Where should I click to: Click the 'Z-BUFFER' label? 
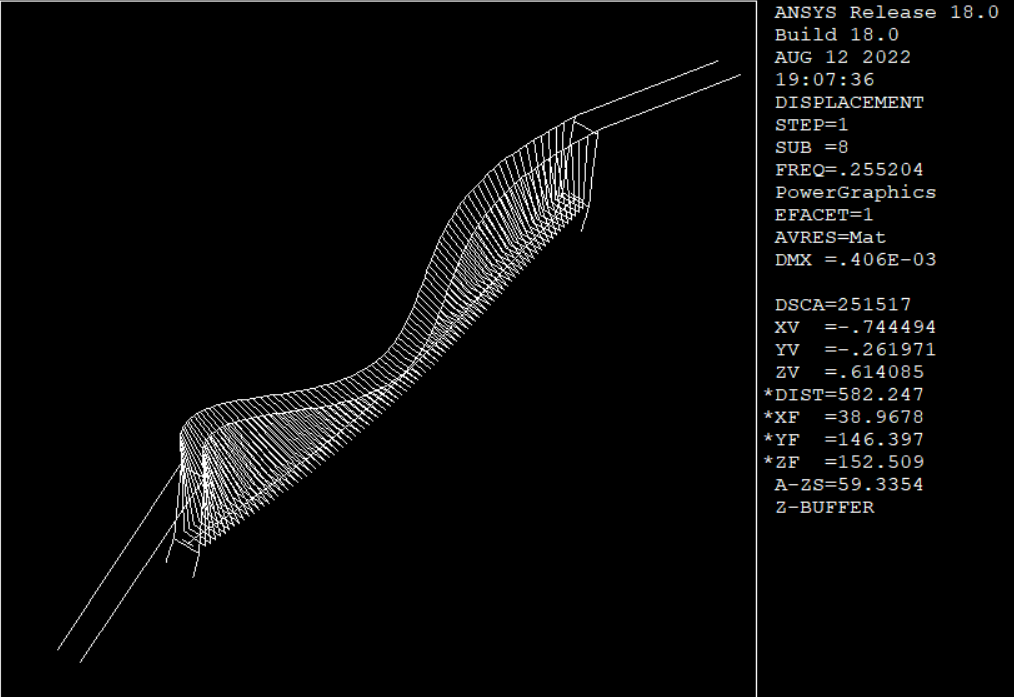click(x=825, y=508)
